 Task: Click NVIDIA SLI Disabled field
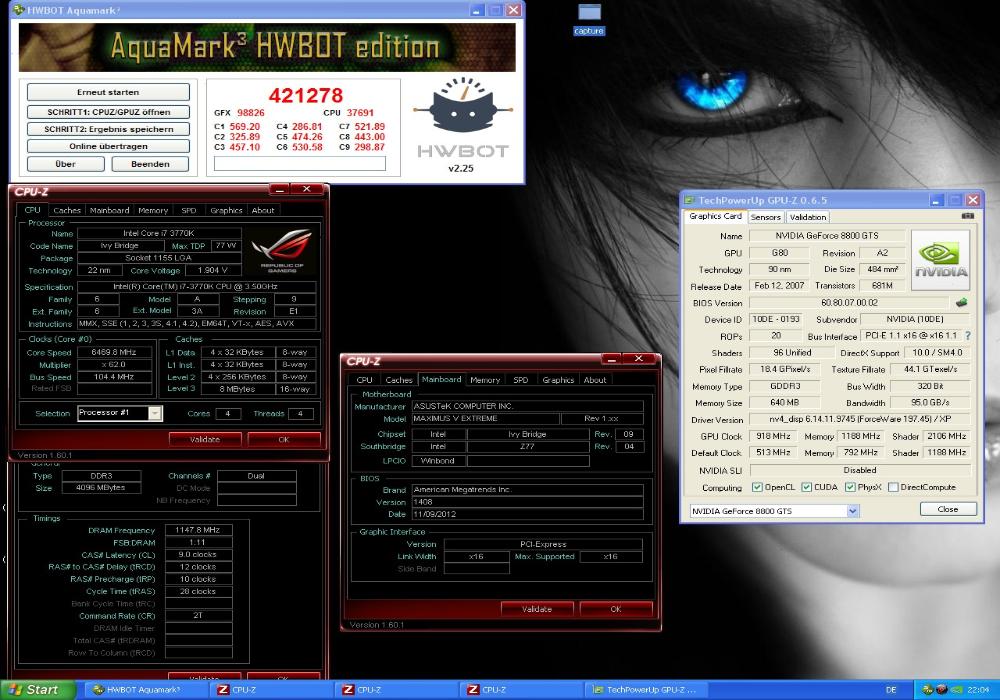pyautogui.click(x=860, y=470)
